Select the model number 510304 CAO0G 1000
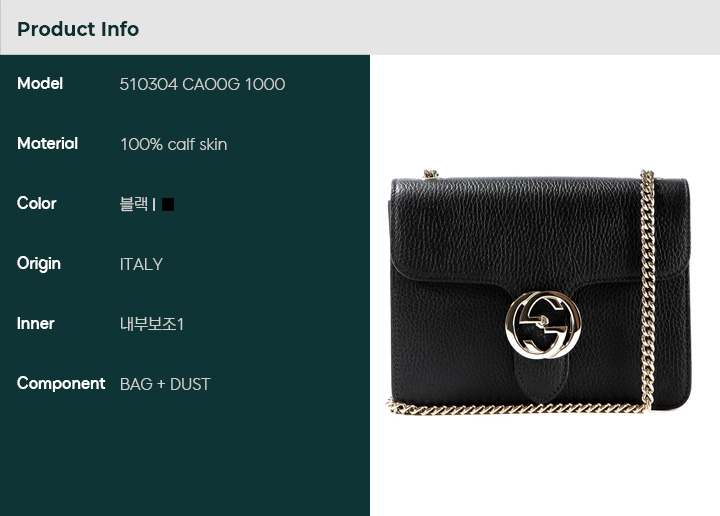720x516 pixels. tap(202, 84)
